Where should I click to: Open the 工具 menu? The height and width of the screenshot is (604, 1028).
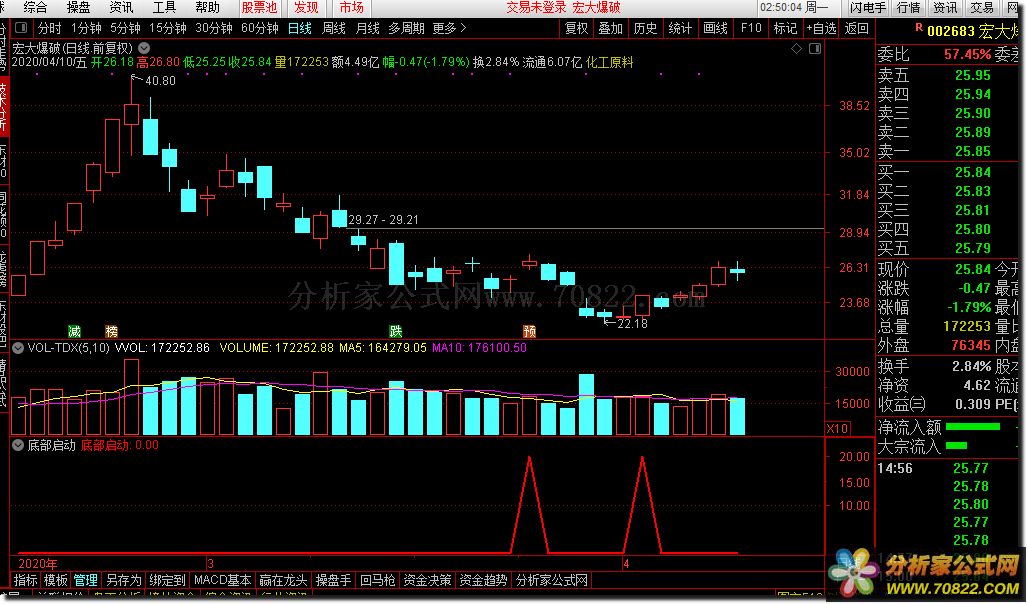click(165, 8)
